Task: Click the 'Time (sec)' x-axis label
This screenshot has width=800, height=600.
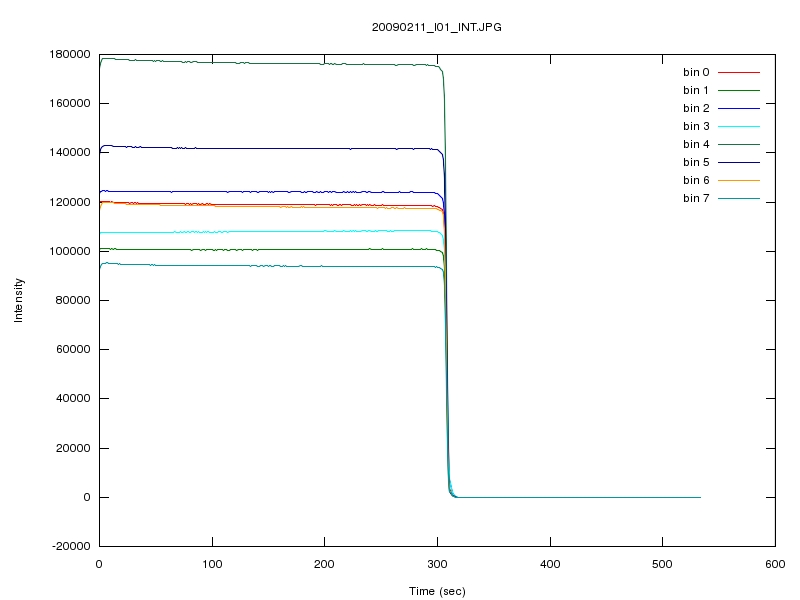Action: pyautogui.click(x=437, y=591)
